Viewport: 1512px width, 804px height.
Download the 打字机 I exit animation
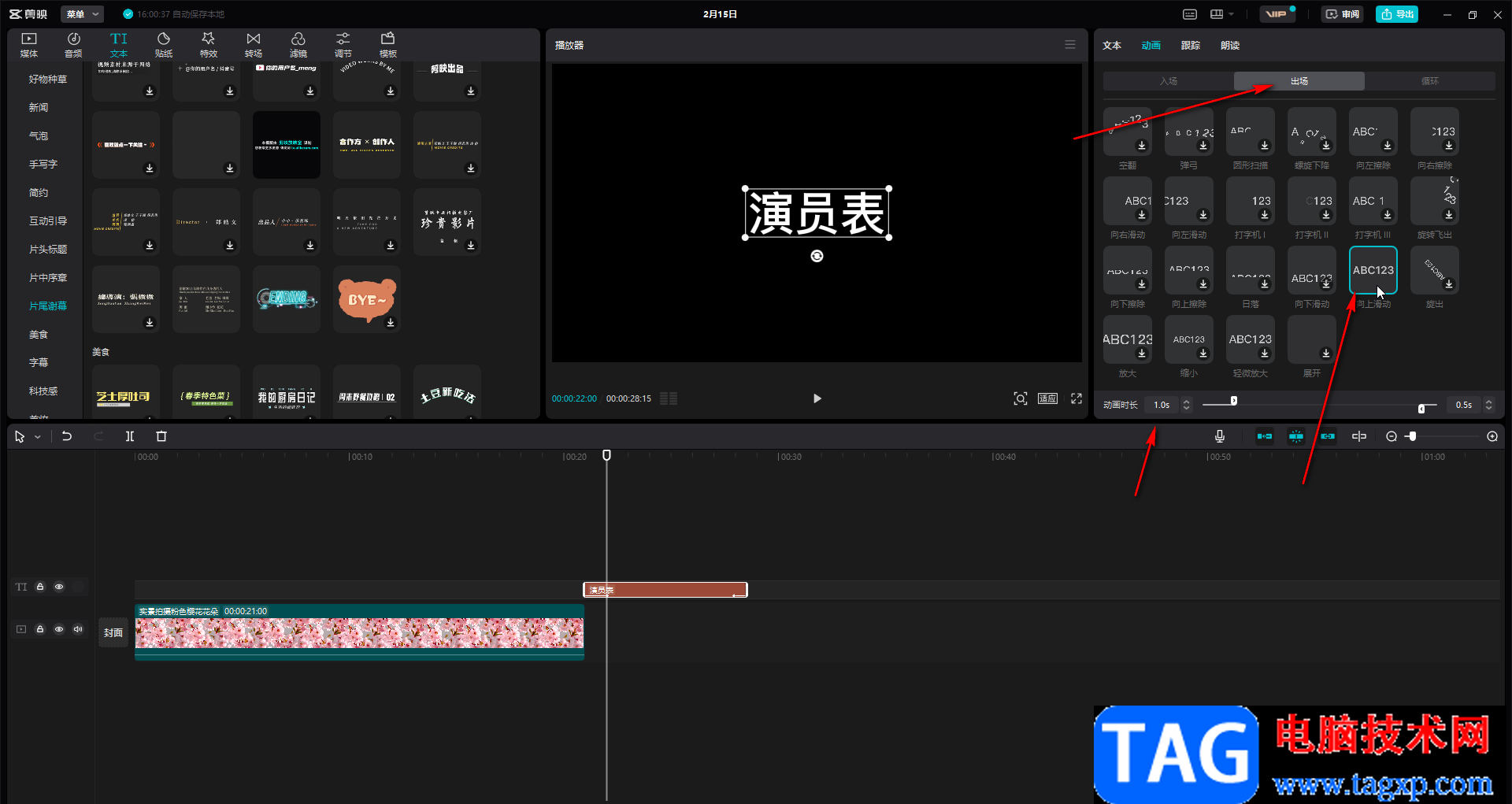pos(1265,215)
